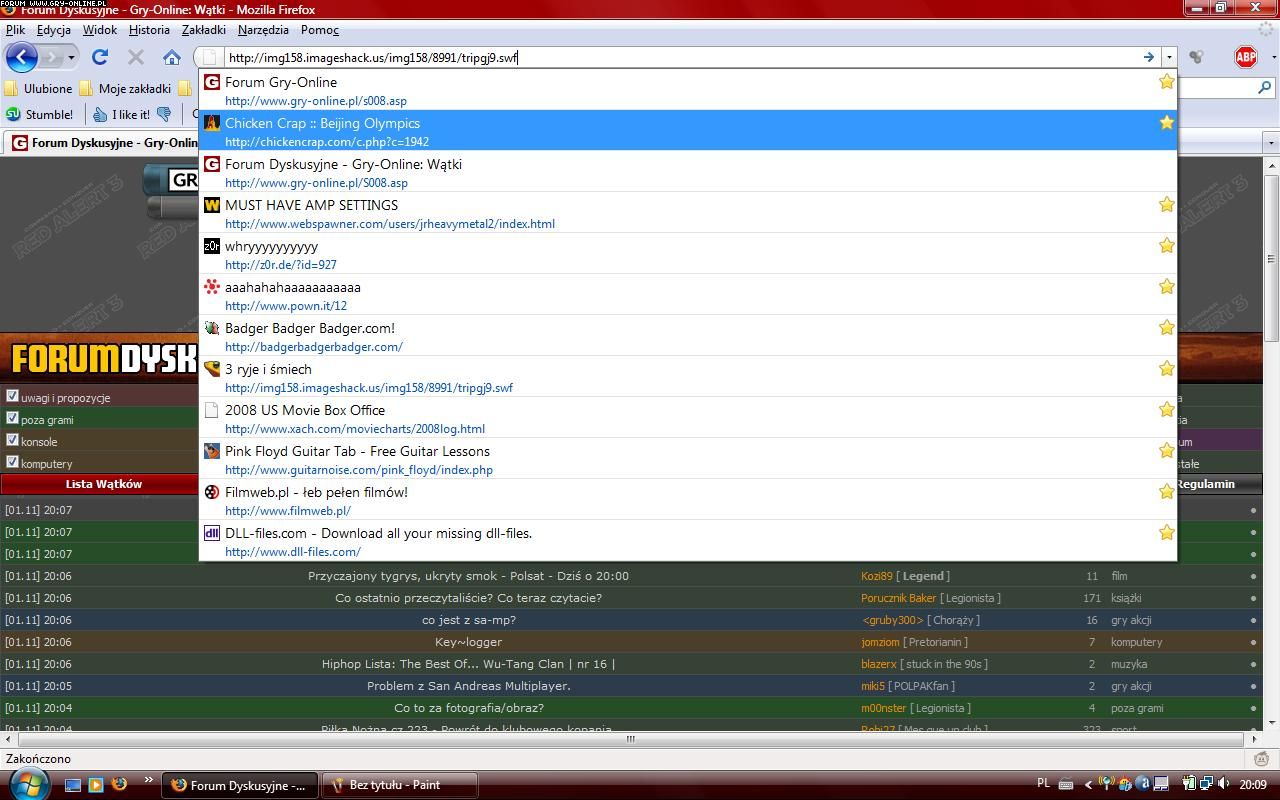Toggle the 'komputery' checkbox
The height and width of the screenshot is (800, 1280).
click(x=12, y=462)
